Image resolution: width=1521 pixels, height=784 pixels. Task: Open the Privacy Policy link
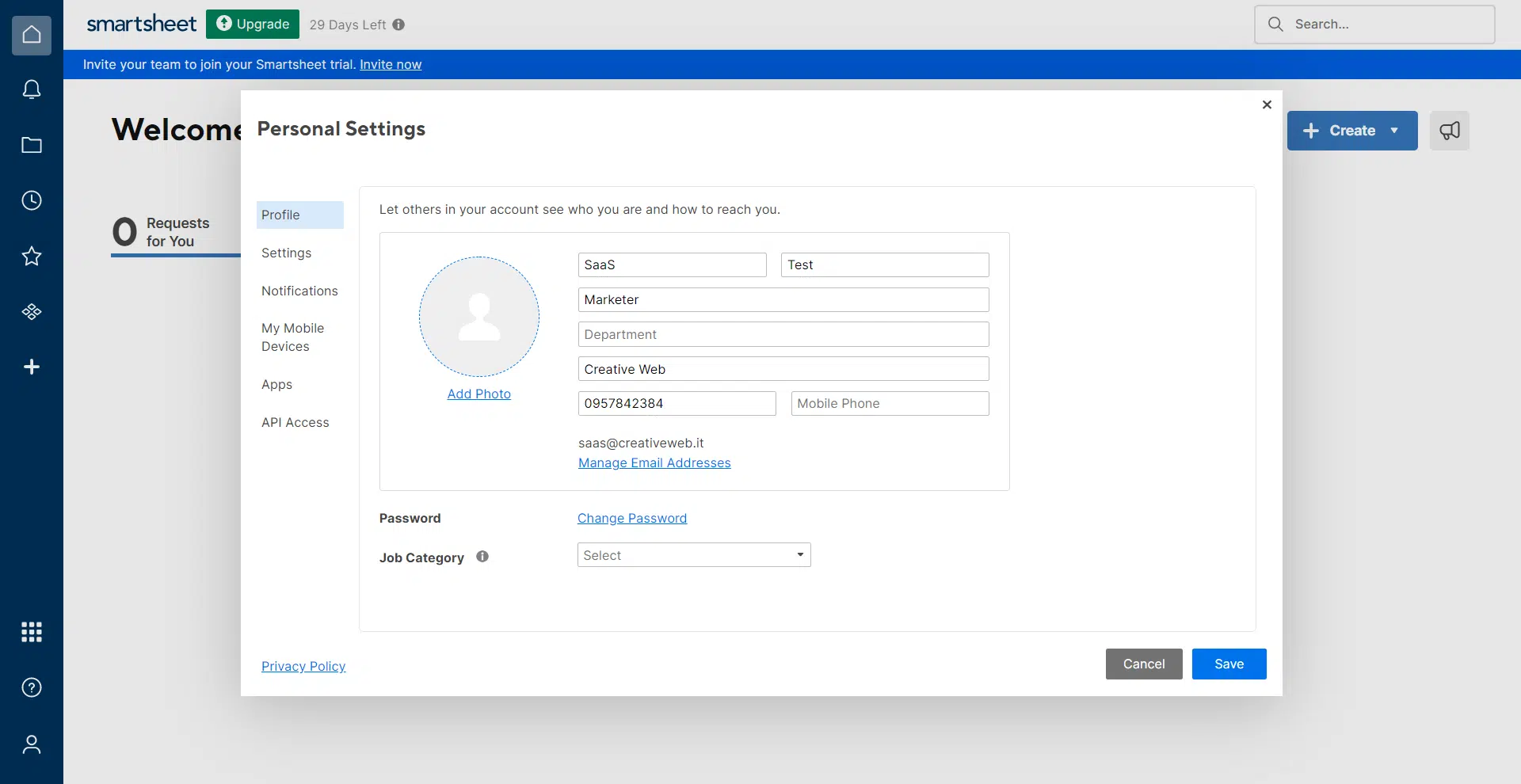303,666
